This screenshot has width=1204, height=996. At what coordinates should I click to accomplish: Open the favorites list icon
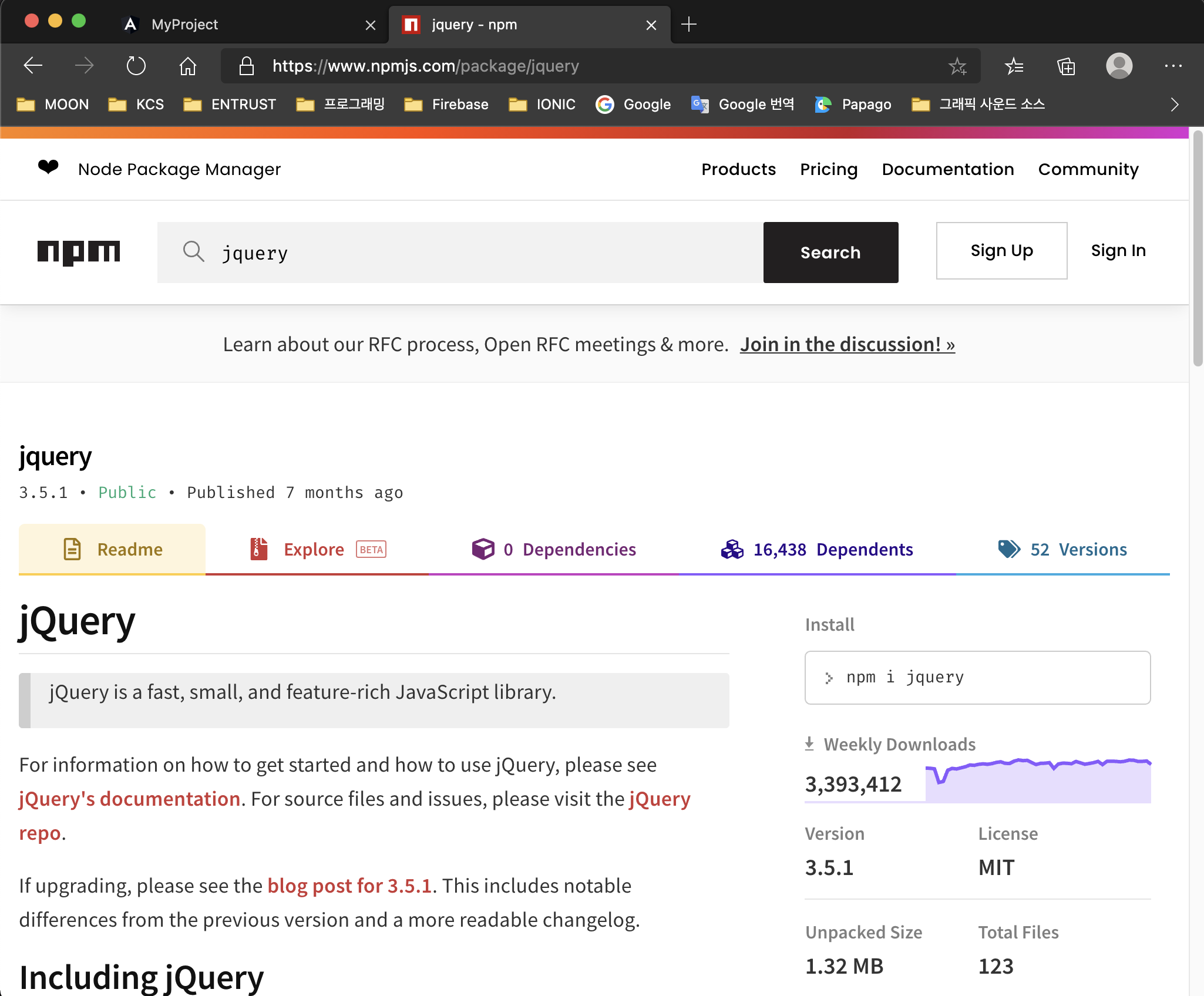pyautogui.click(x=1014, y=66)
